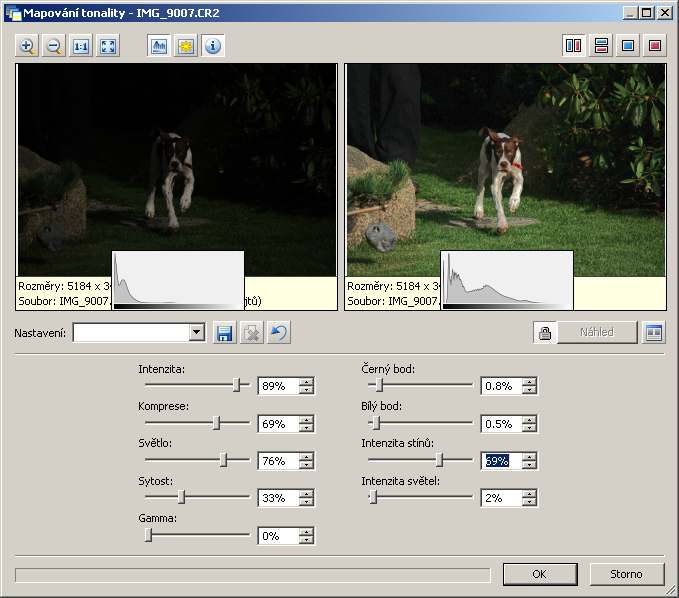679x598 pixels.
Task: Show only the red-framed single preview
Action: [x=655, y=46]
